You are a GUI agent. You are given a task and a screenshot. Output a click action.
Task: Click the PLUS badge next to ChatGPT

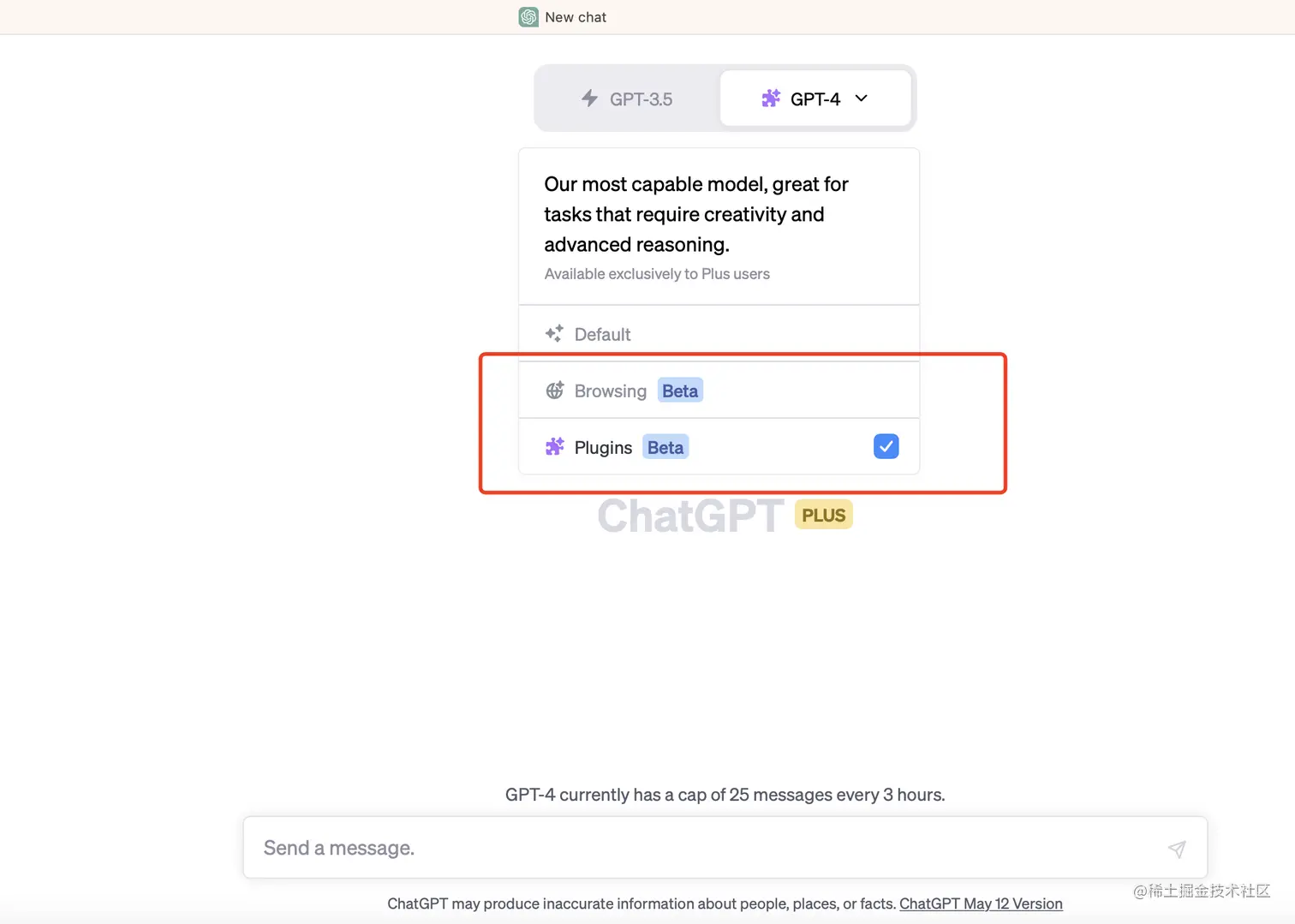click(x=823, y=515)
